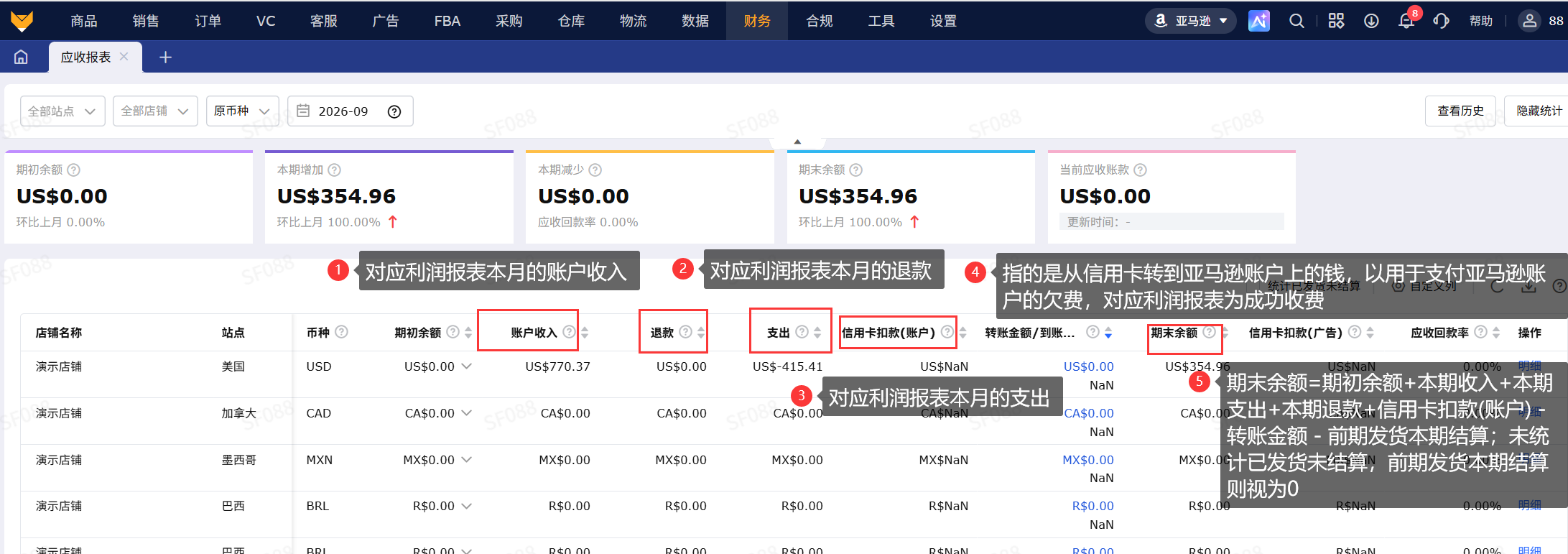This screenshot has height=554, width=1568.
Task: Open the 设置 menu
Action: 943,21
